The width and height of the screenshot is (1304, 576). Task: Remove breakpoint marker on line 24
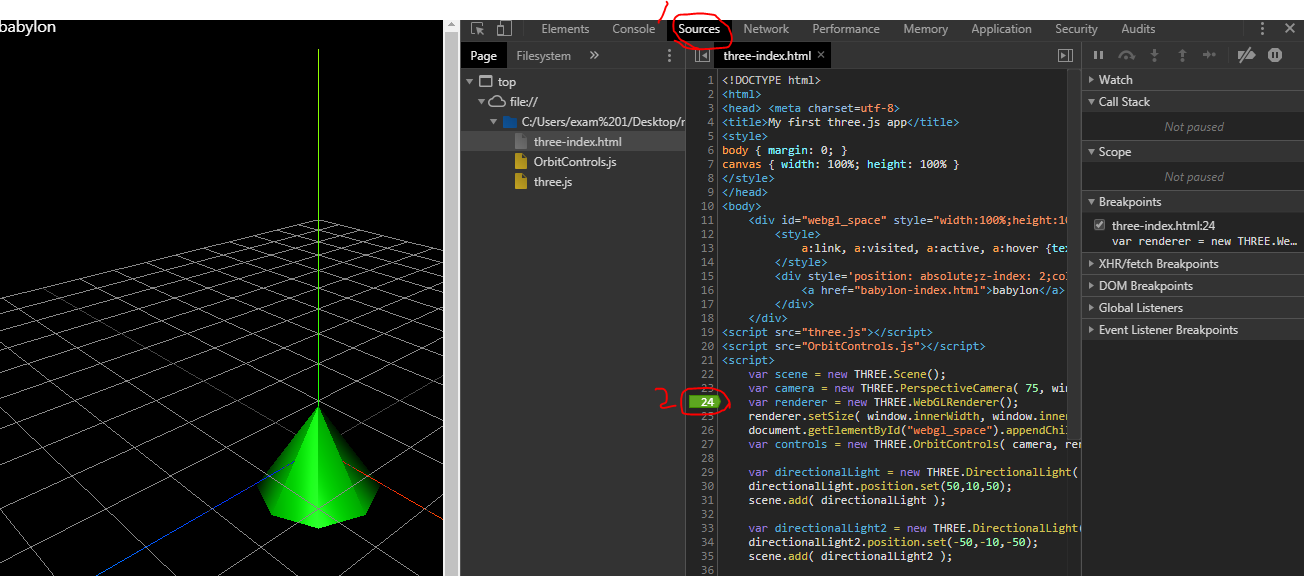[705, 402]
